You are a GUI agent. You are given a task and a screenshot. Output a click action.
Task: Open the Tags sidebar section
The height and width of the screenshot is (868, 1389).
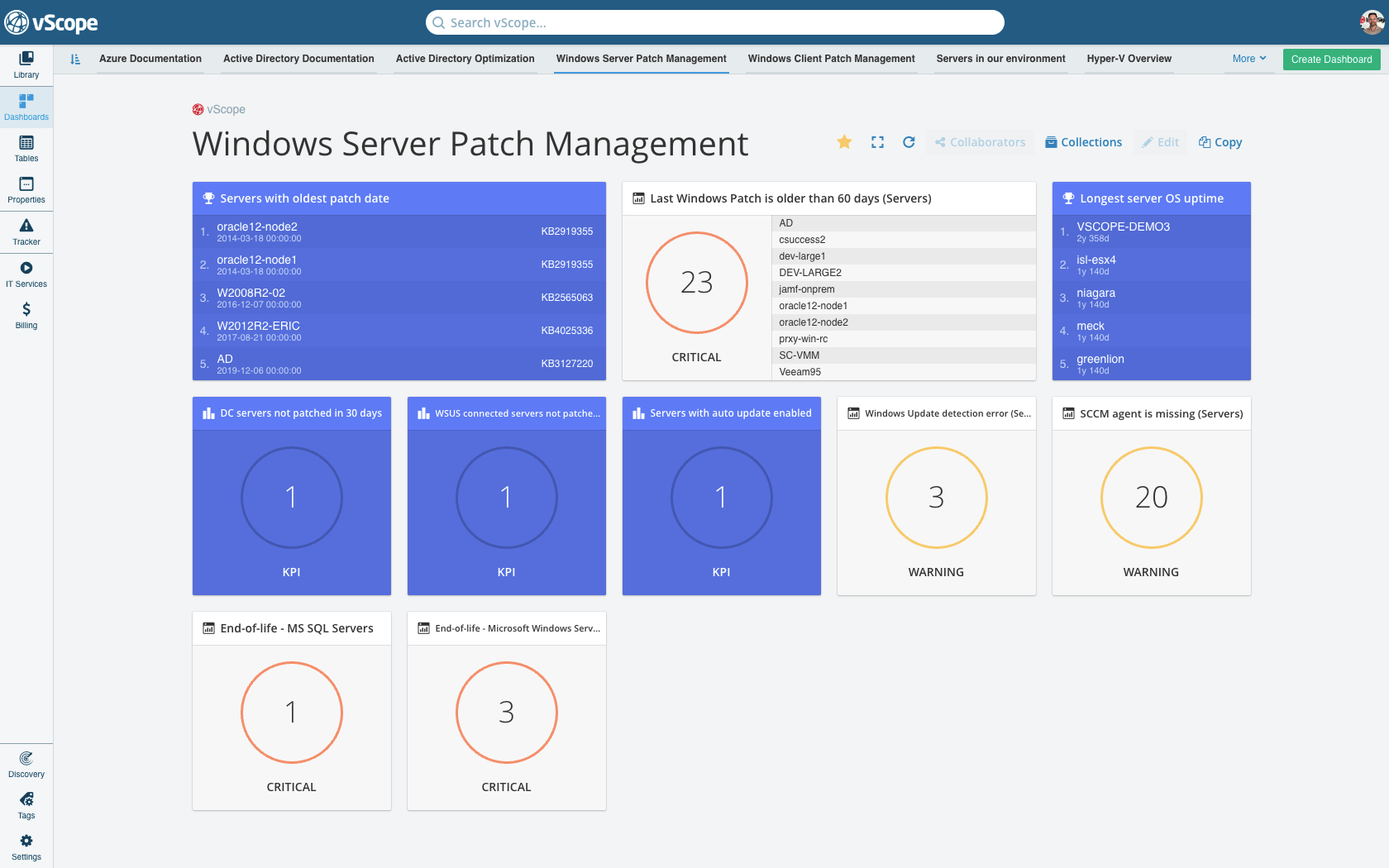(26, 806)
